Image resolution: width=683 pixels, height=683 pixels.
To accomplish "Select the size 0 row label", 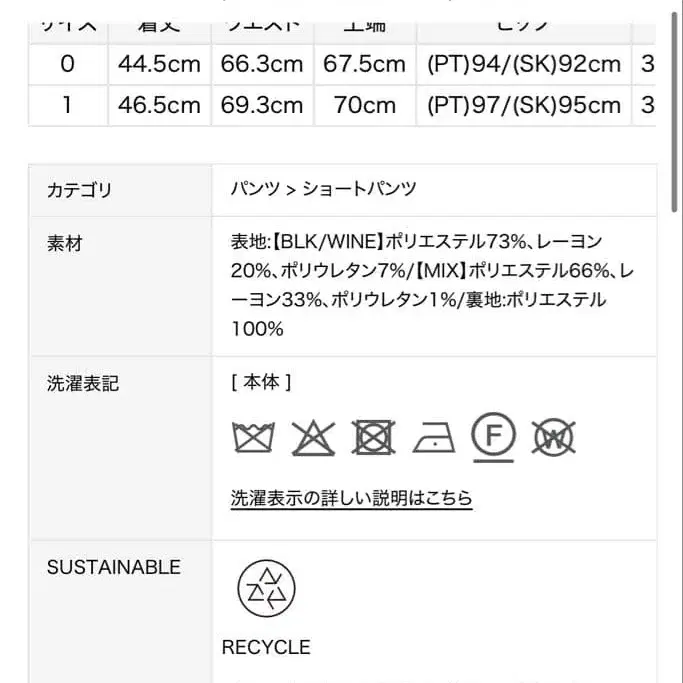I will click(x=67, y=65).
